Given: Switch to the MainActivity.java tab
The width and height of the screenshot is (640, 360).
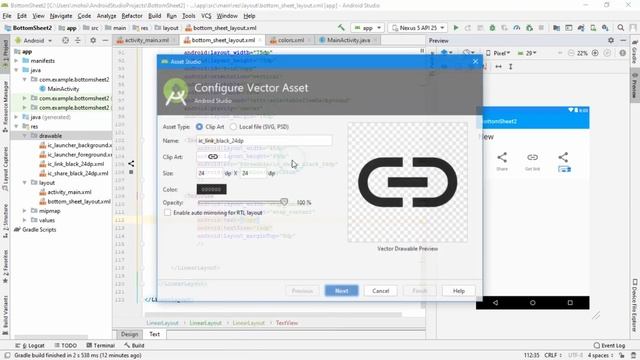Looking at the screenshot, I should click(x=349, y=40).
